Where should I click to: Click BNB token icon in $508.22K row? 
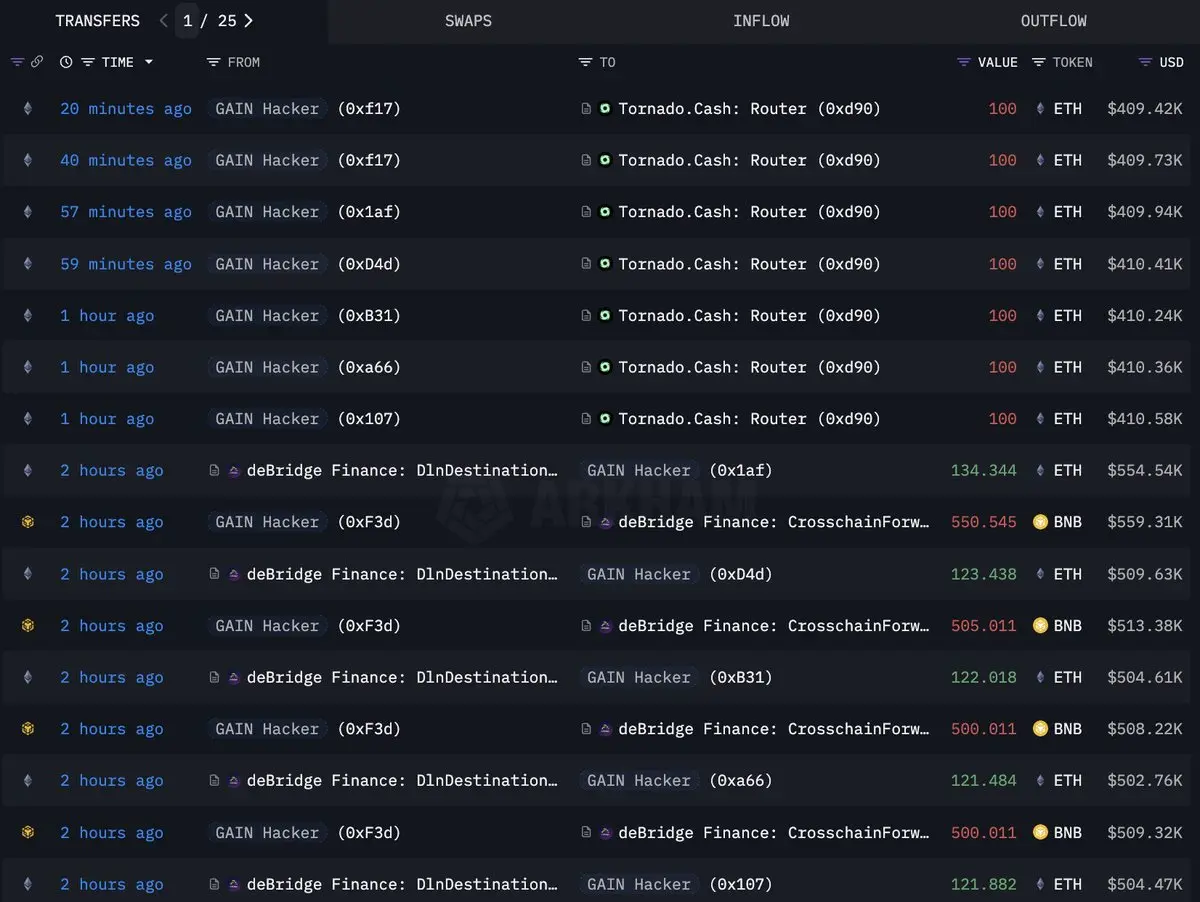[1040, 729]
